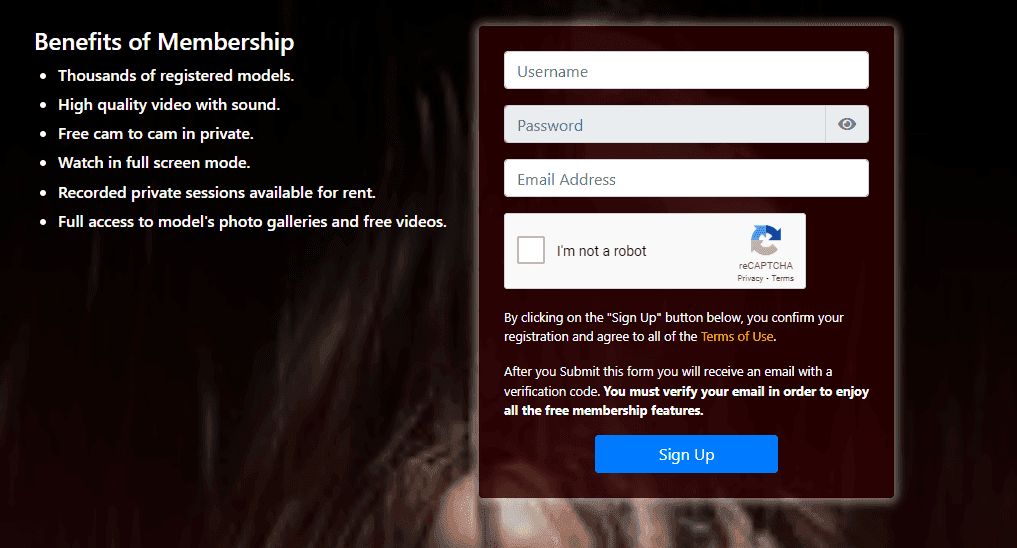Click the "I'm not a robot" label text

click(601, 251)
